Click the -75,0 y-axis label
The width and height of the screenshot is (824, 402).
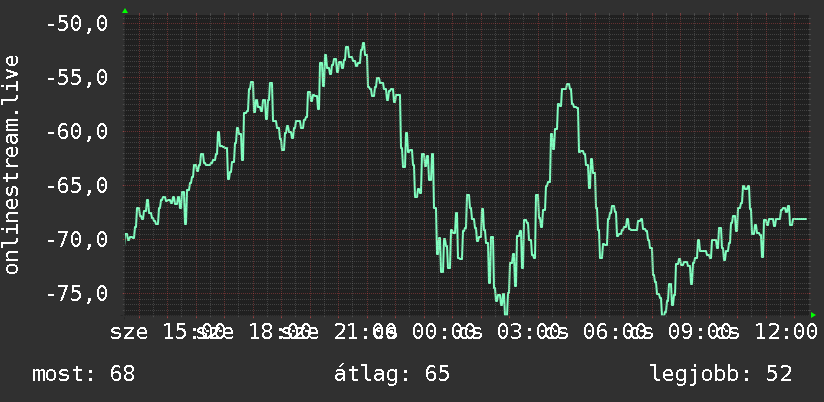[x=77, y=293]
